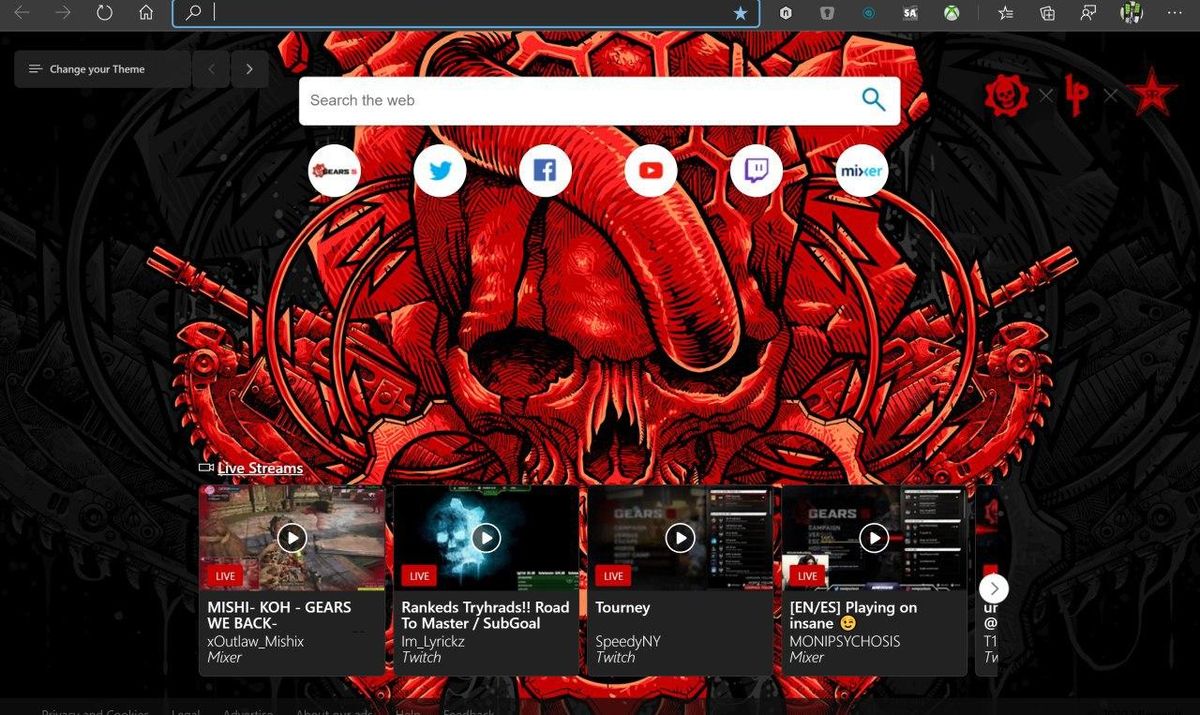Open the YouTube quick link

(651, 171)
